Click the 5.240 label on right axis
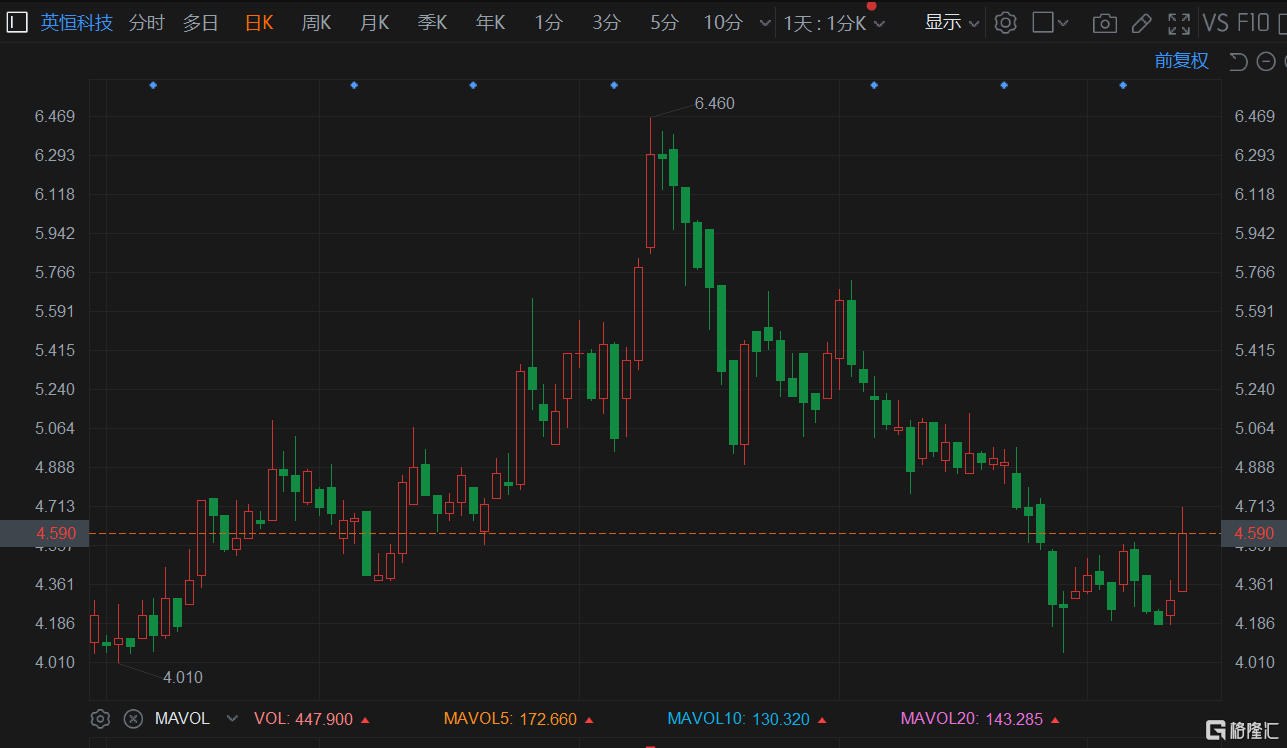 pyautogui.click(x=1255, y=390)
